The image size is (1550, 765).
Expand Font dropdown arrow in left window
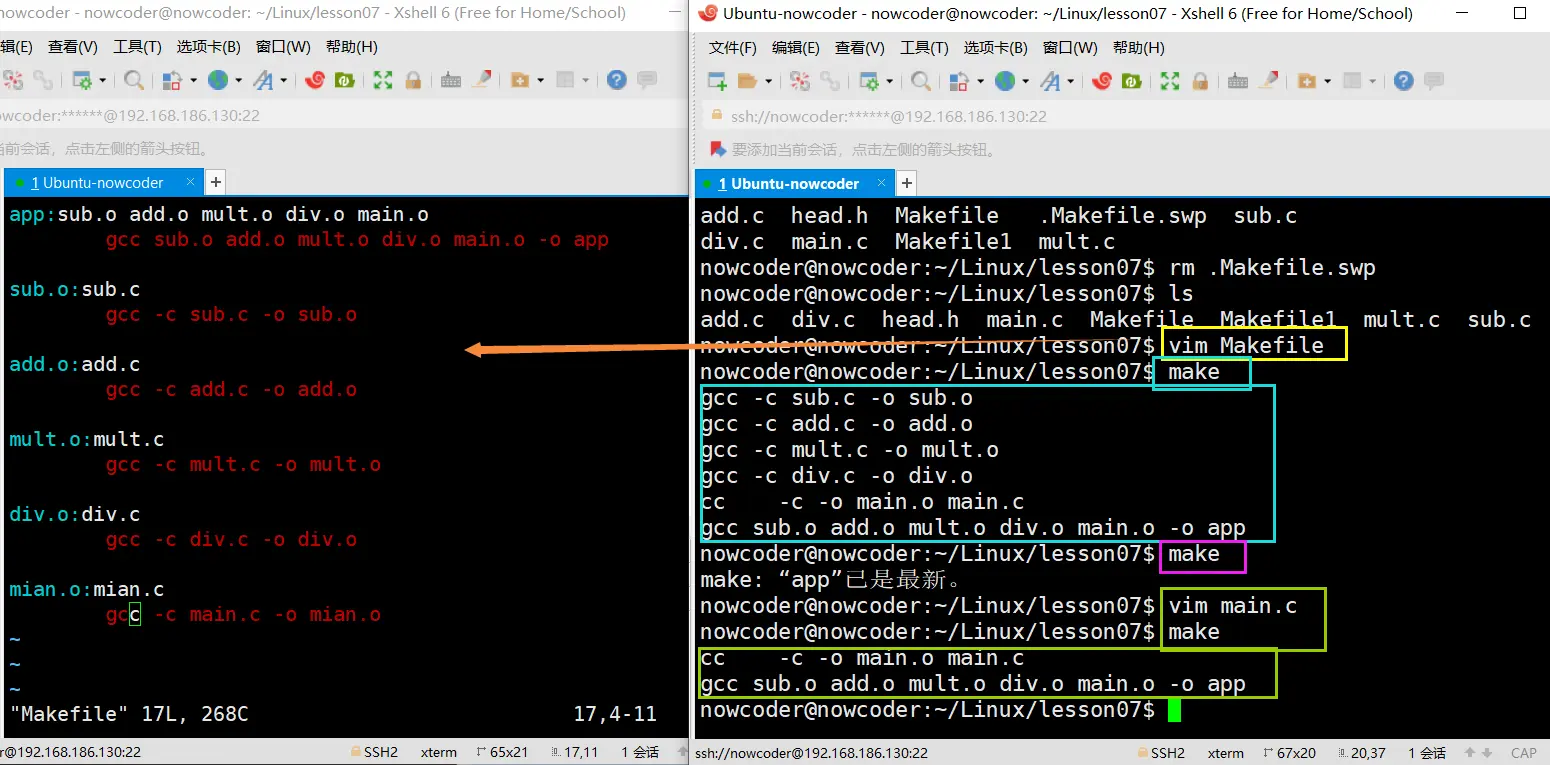click(x=283, y=81)
